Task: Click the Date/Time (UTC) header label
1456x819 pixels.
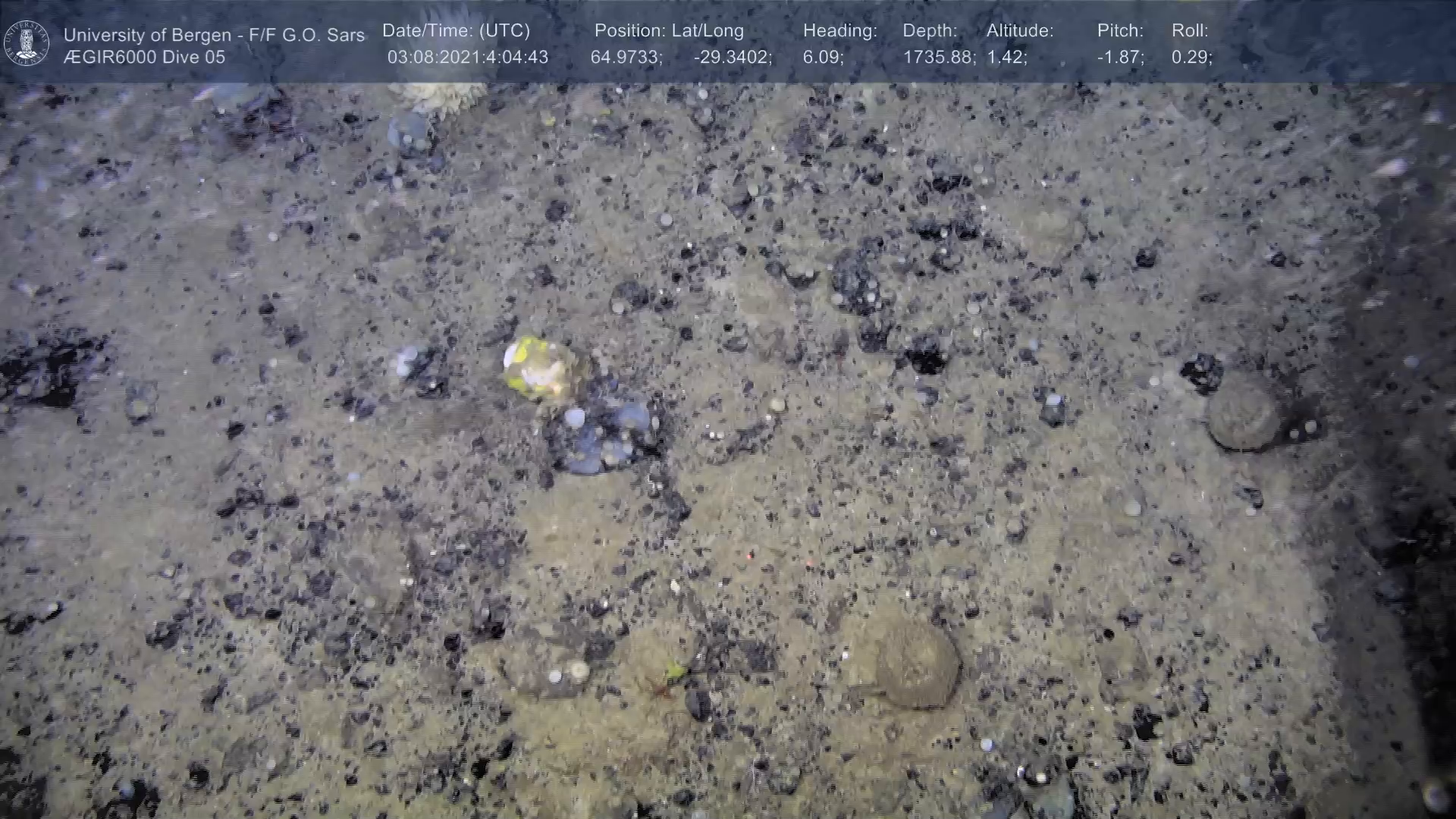Action: 456,31
